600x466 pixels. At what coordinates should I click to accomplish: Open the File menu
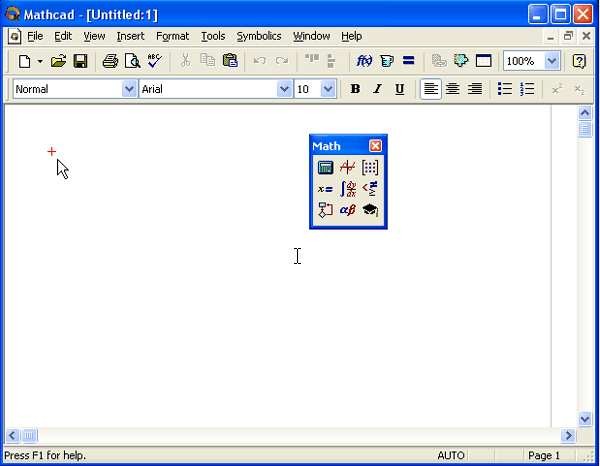[x=35, y=36]
